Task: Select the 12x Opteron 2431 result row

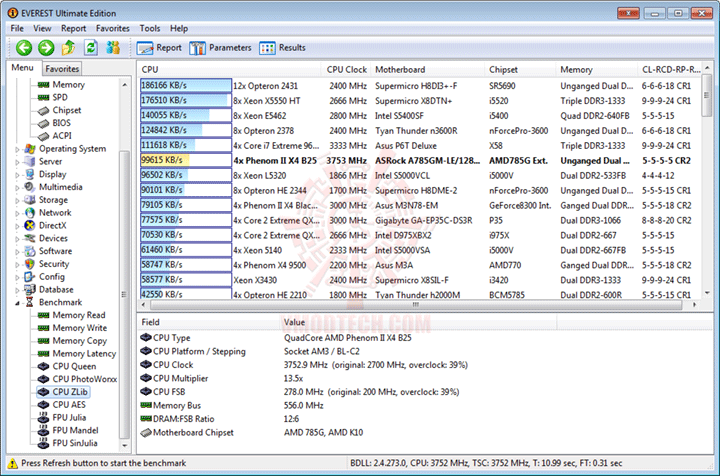Action: pyautogui.click(x=420, y=86)
